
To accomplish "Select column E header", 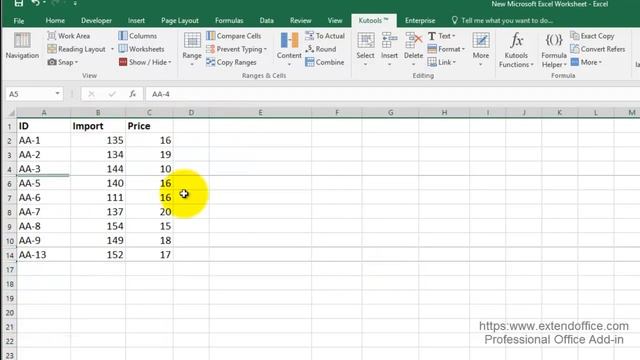I will click(260, 113).
